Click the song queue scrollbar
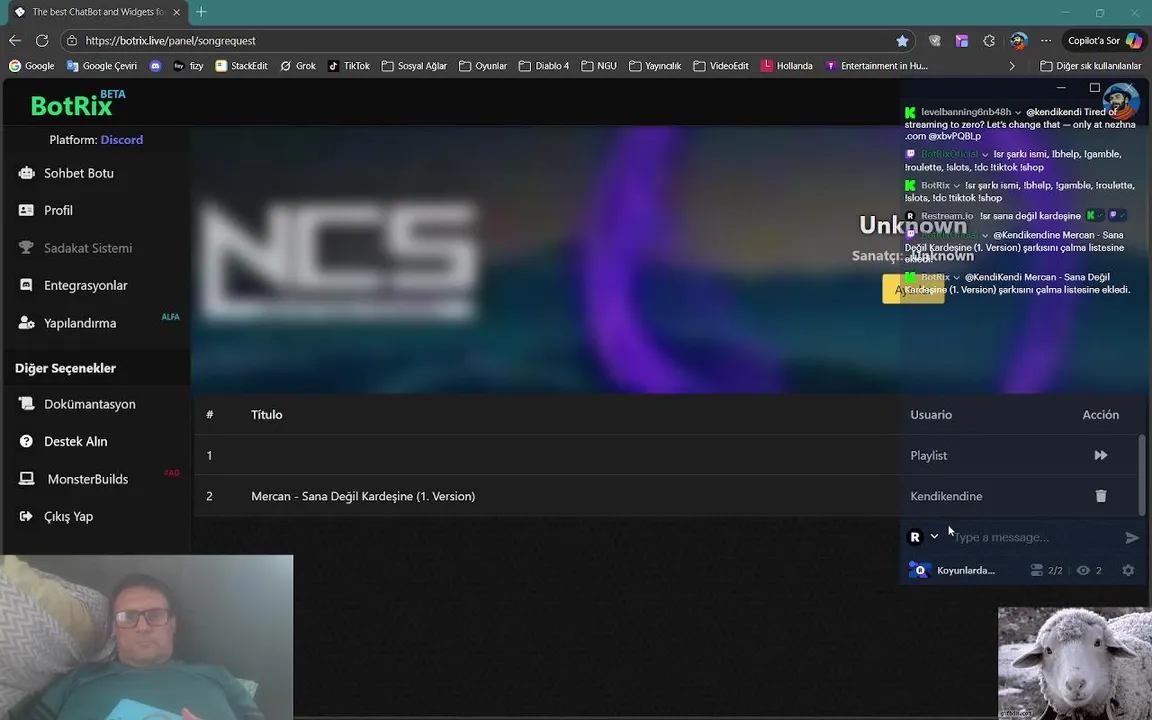This screenshot has width=1152, height=720. click(1141, 474)
